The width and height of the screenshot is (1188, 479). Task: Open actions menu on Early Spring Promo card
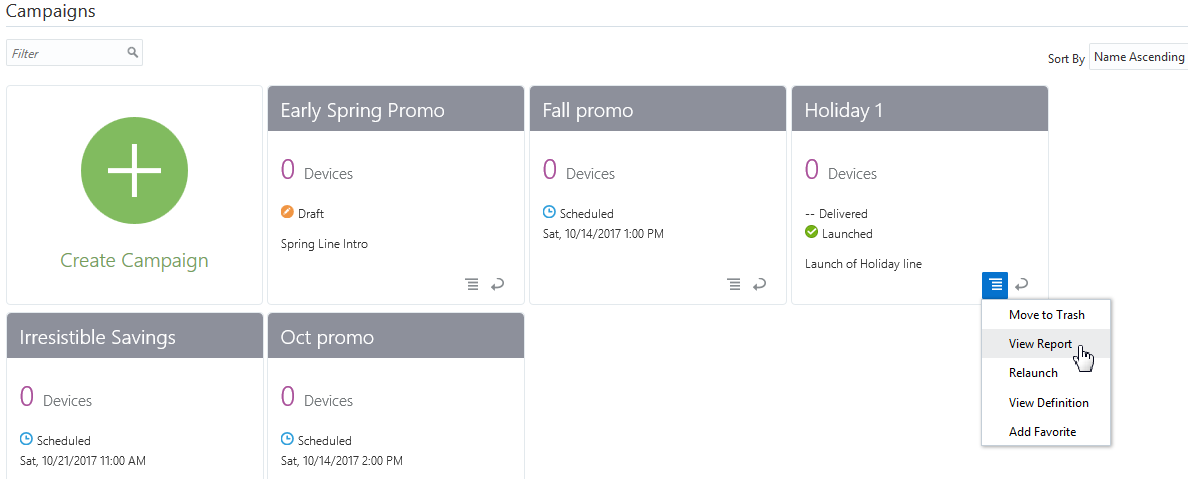[x=472, y=285]
